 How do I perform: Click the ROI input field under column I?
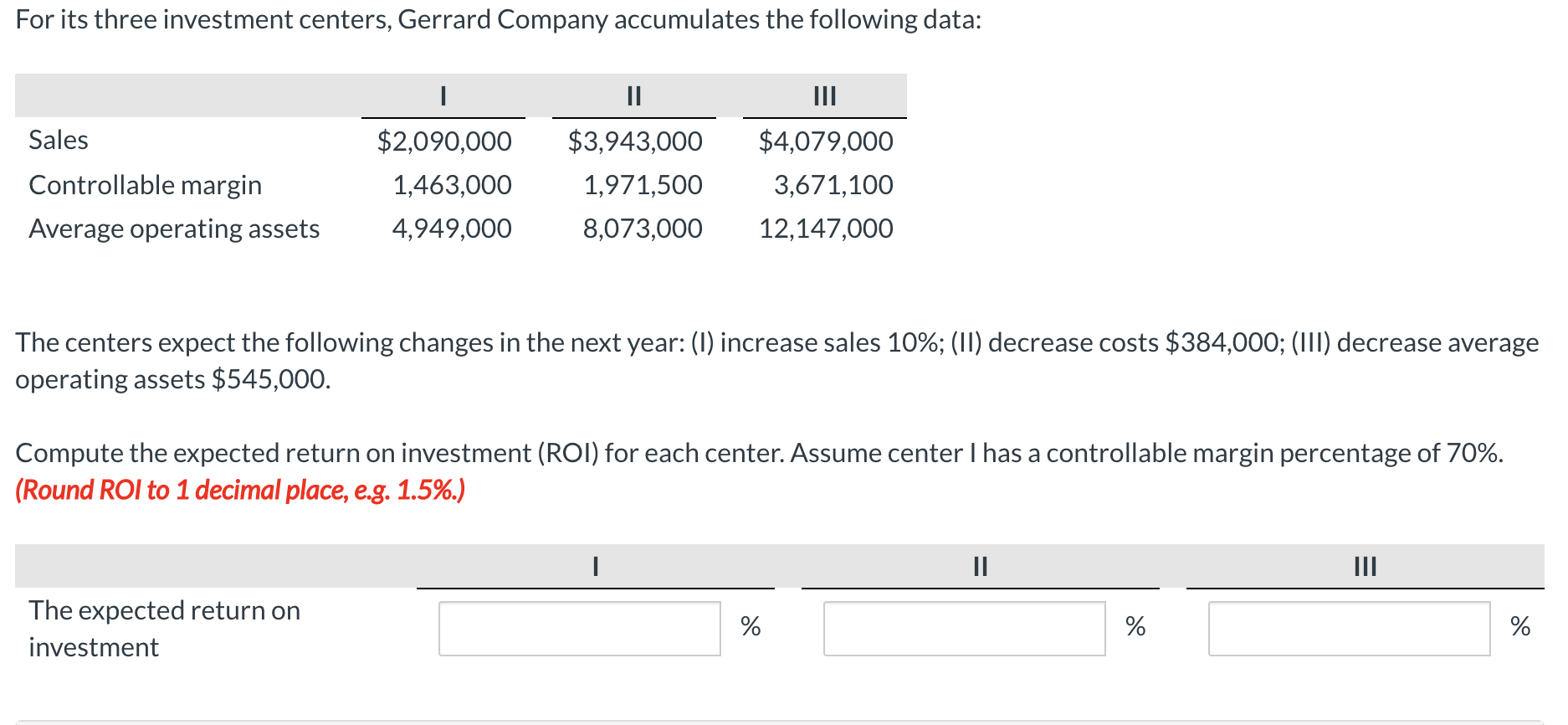coord(579,627)
